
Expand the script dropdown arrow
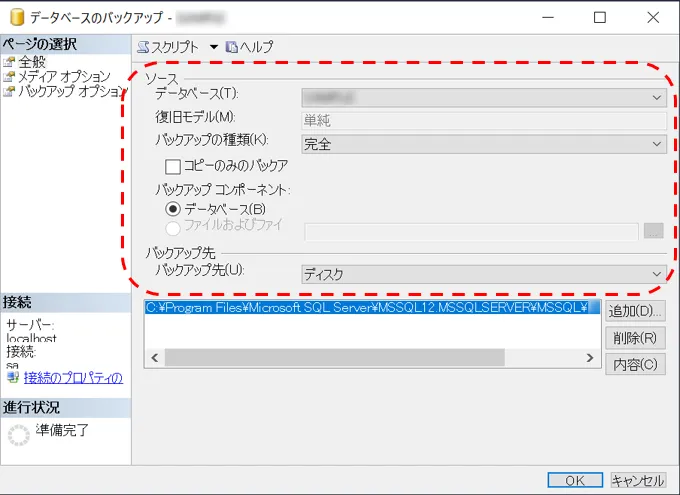tap(213, 47)
